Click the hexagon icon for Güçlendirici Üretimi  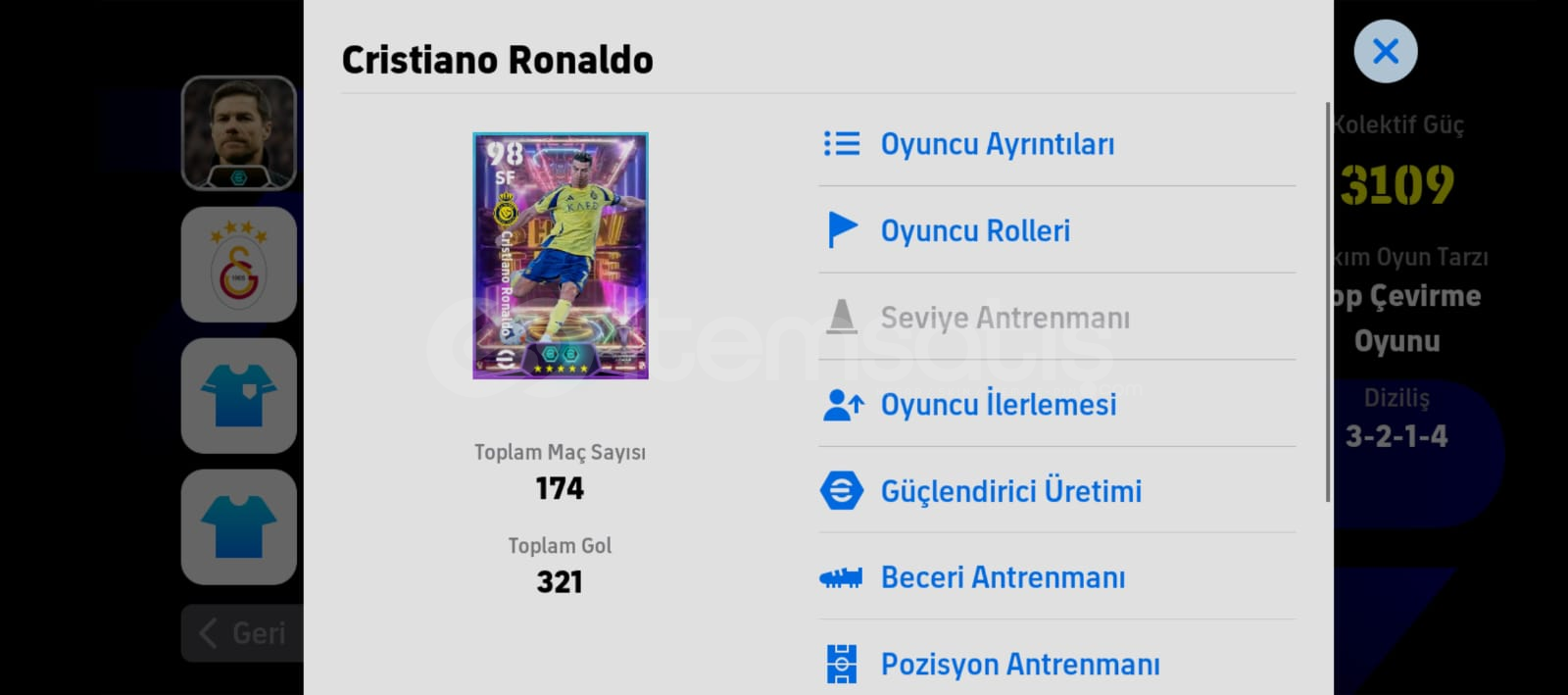coord(842,490)
